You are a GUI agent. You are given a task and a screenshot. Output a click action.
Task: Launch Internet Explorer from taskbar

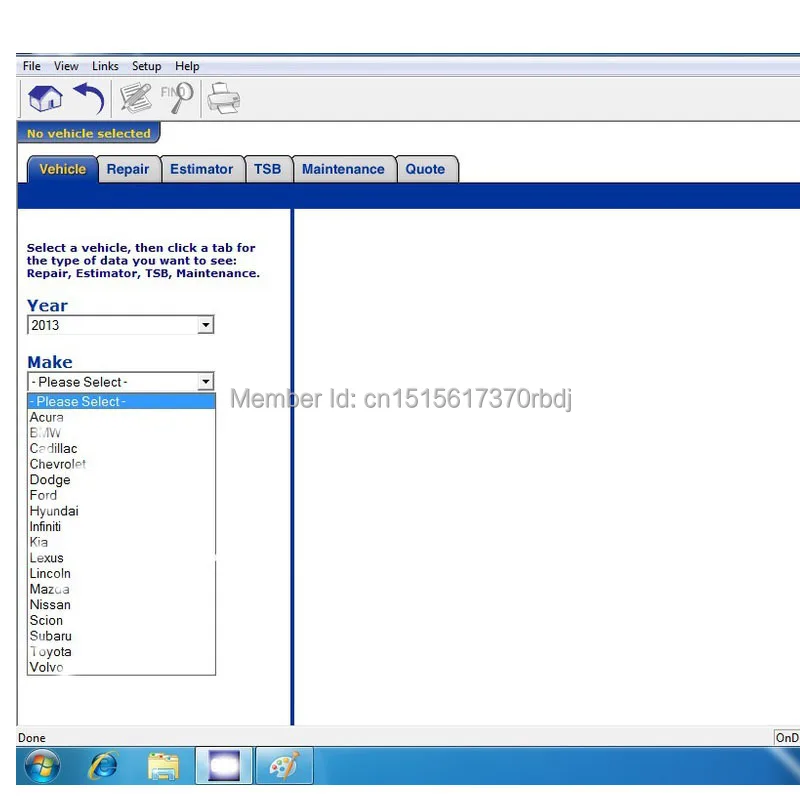point(103,765)
